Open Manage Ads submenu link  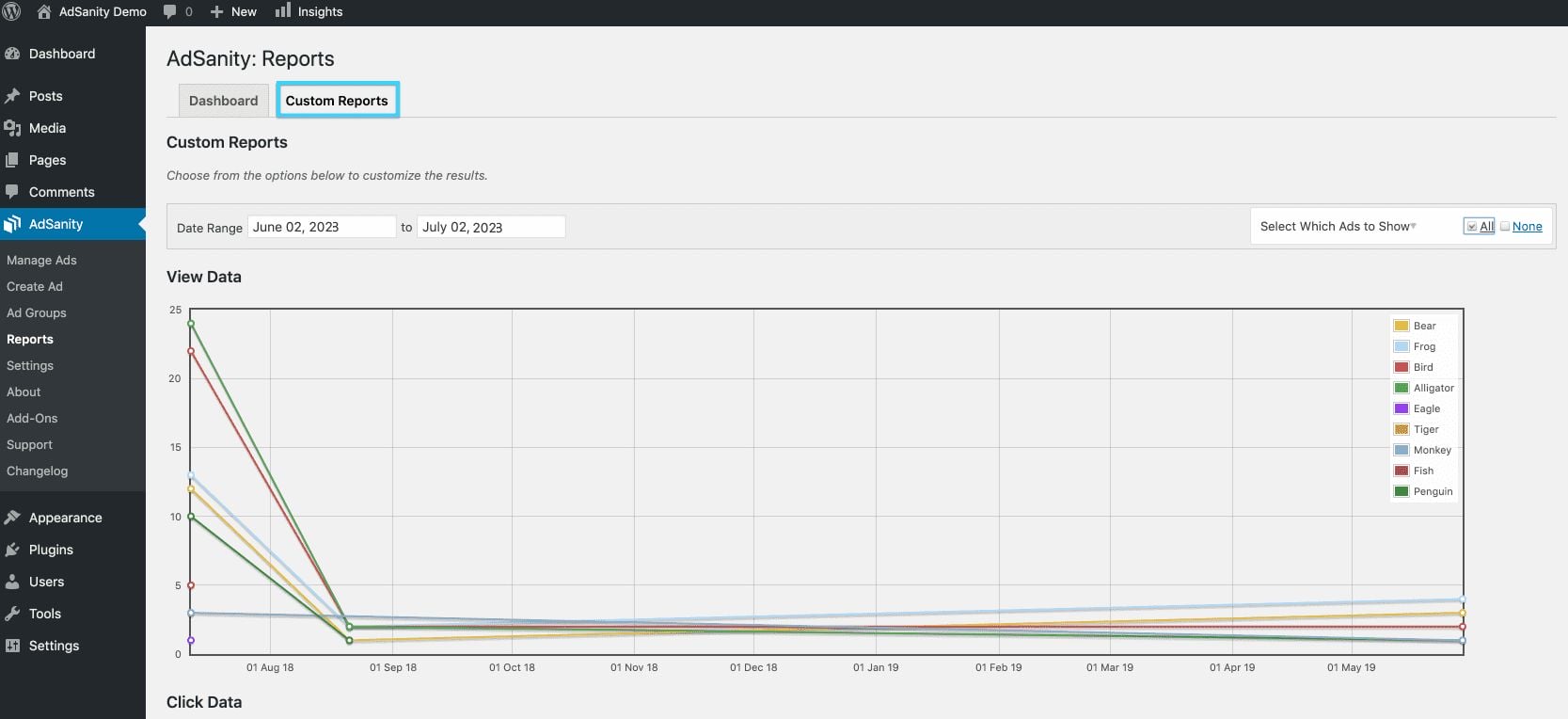click(41, 260)
